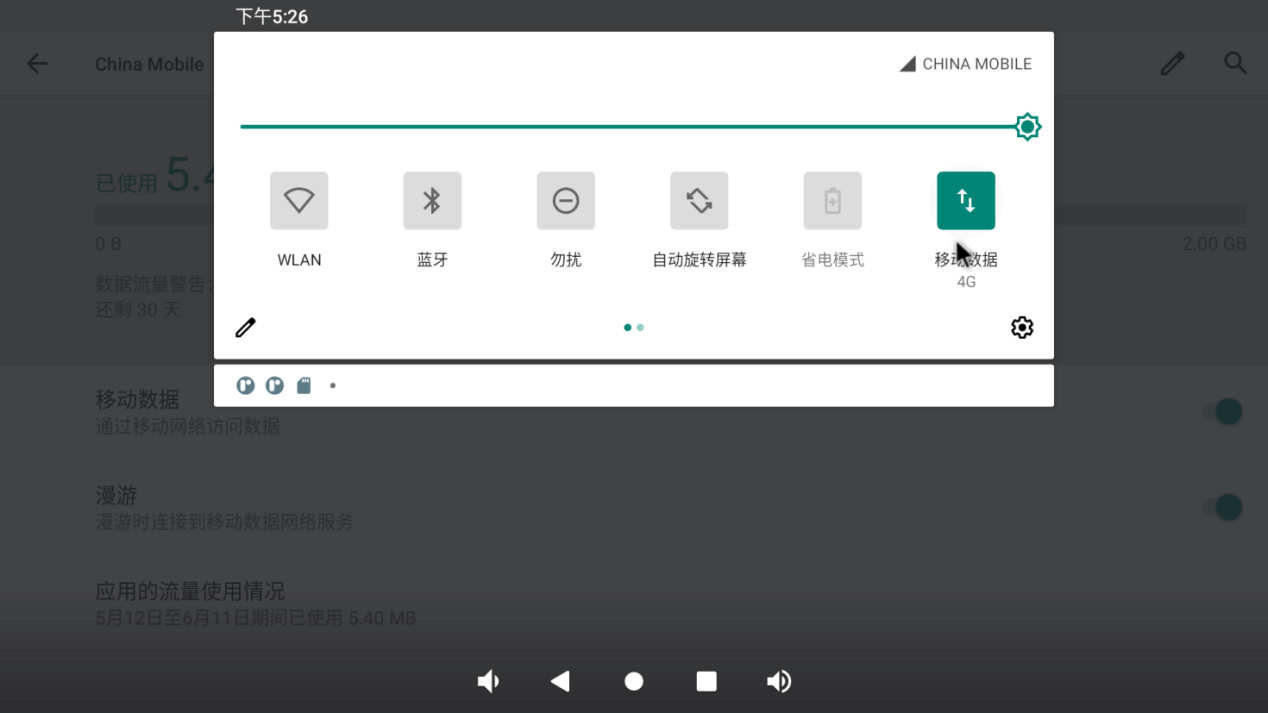
Task: Expand CHINA MOBILE carrier details
Action: pos(964,63)
